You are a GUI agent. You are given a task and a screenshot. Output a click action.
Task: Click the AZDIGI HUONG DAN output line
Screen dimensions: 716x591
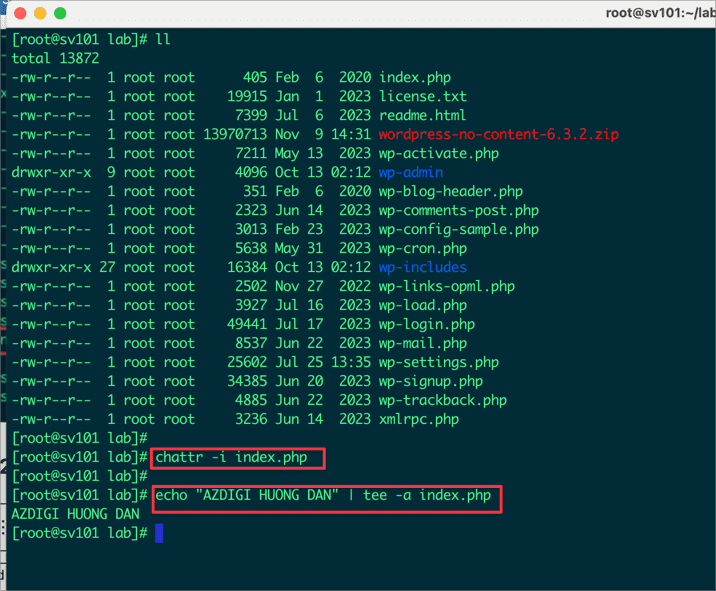coord(76,514)
